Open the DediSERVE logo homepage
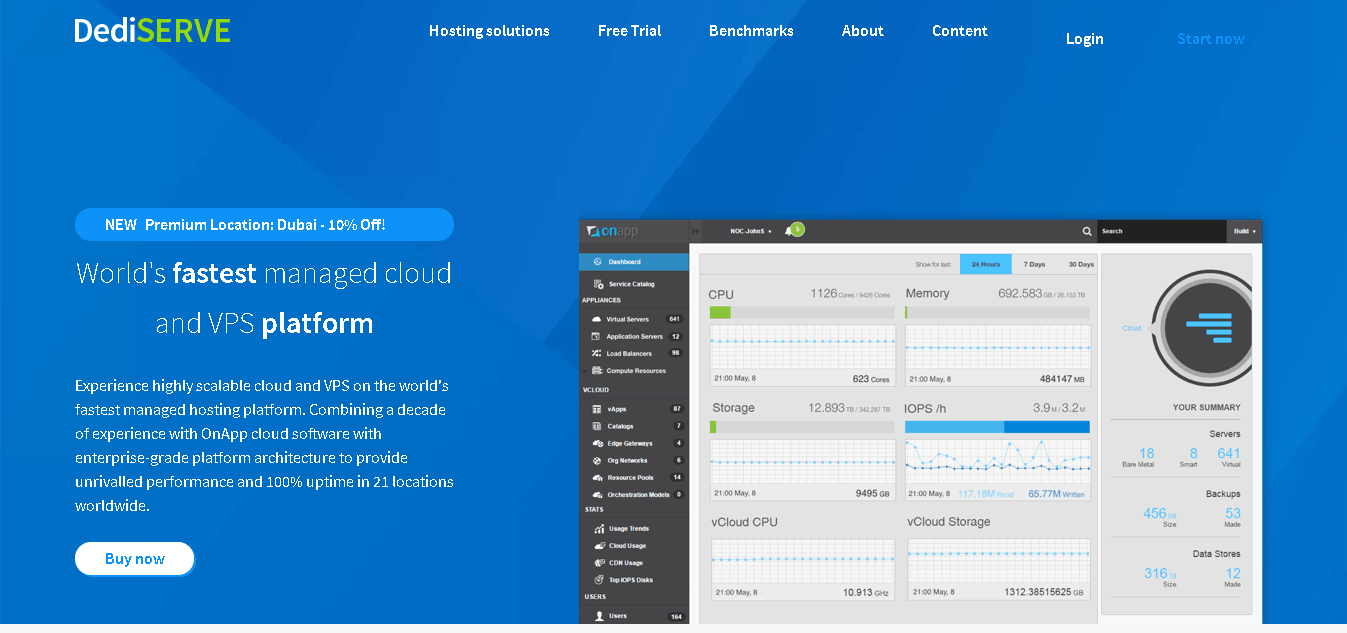Screen dimensions: 1347x633 (x=152, y=30)
